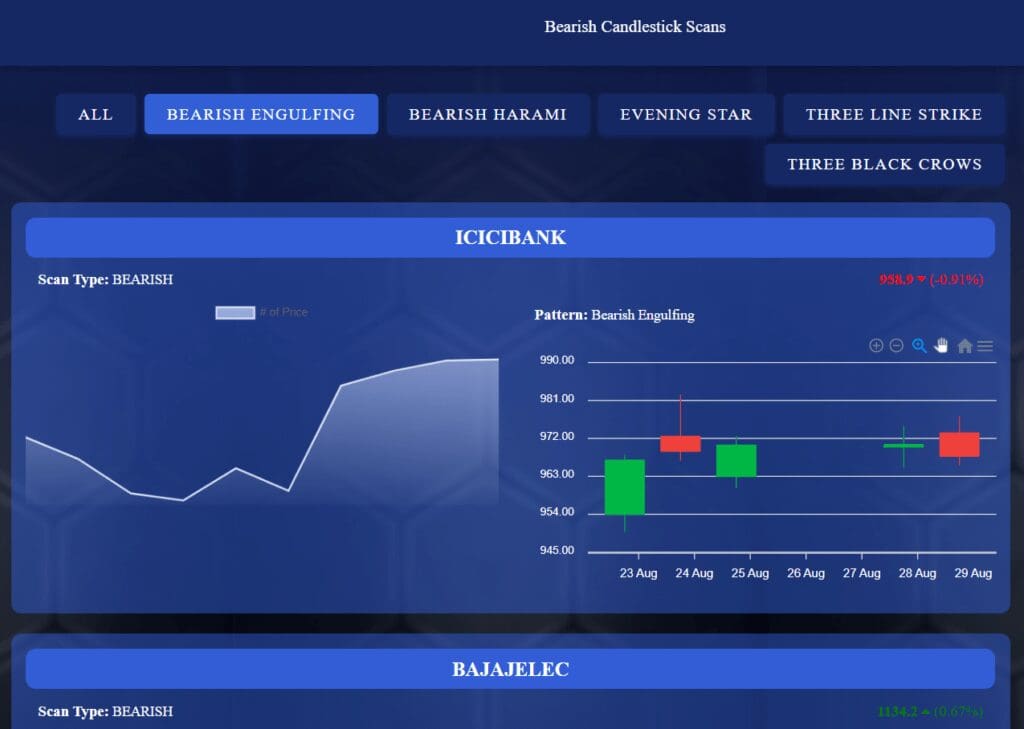1024x729 pixels.
Task: Click BAJAJELEC 'Scan Type: BEARISH' text
Action: point(105,711)
